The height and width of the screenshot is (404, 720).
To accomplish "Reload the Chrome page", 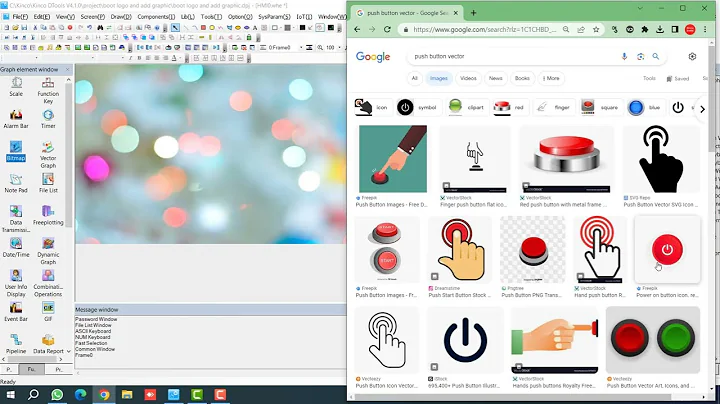I will tap(387, 29).
